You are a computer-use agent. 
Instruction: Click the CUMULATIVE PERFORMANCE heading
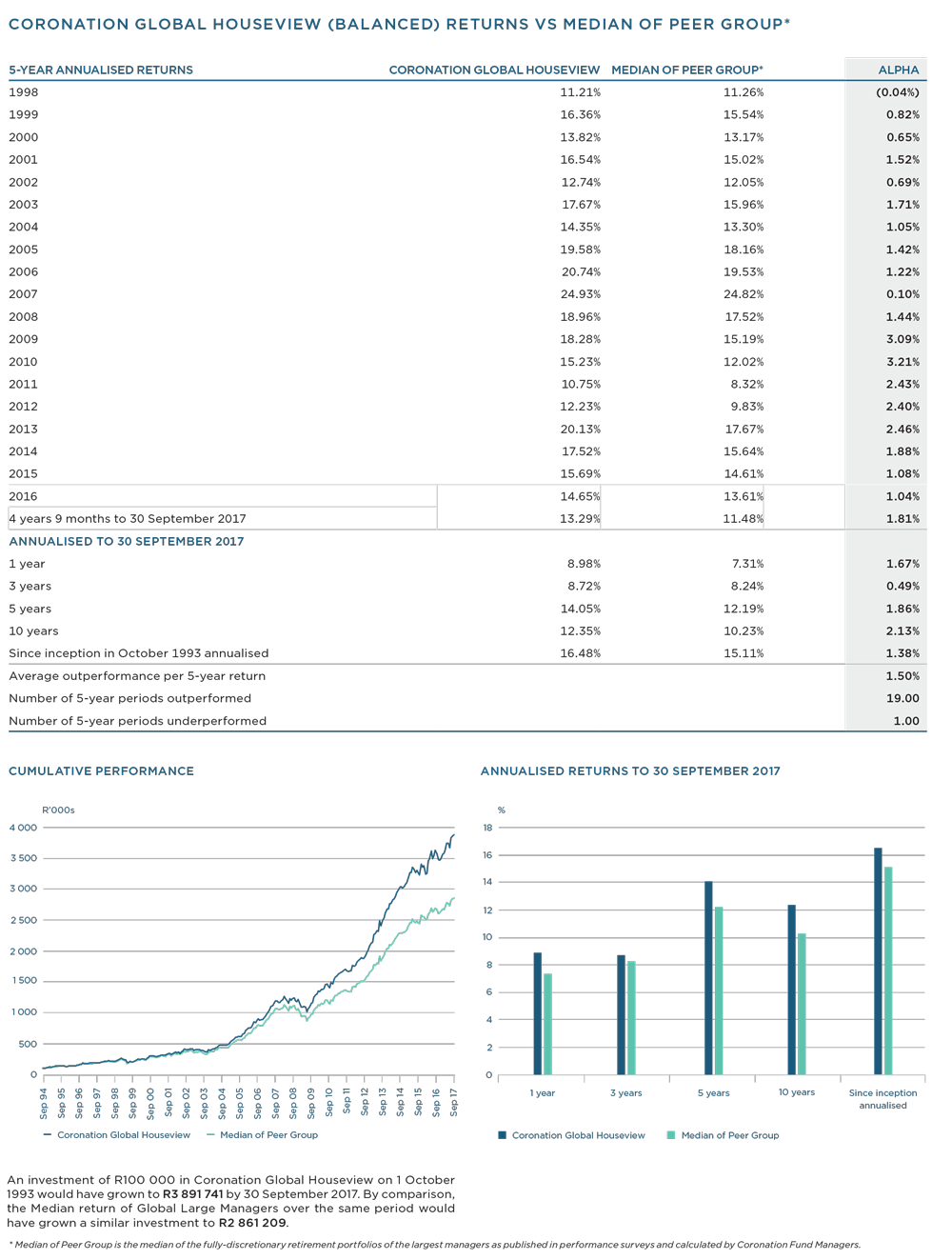coord(101,771)
